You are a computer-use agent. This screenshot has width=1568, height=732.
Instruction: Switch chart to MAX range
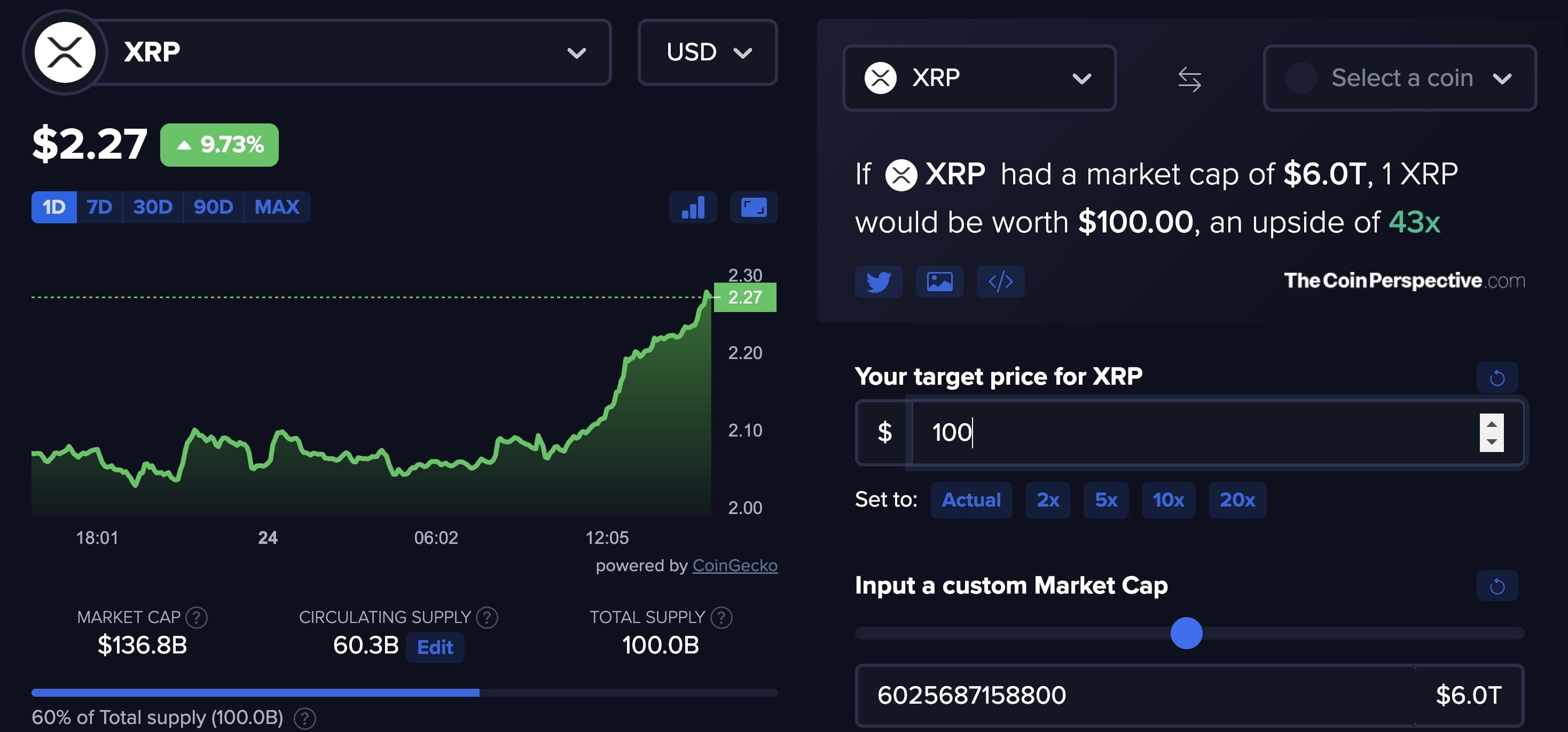pyautogui.click(x=277, y=207)
